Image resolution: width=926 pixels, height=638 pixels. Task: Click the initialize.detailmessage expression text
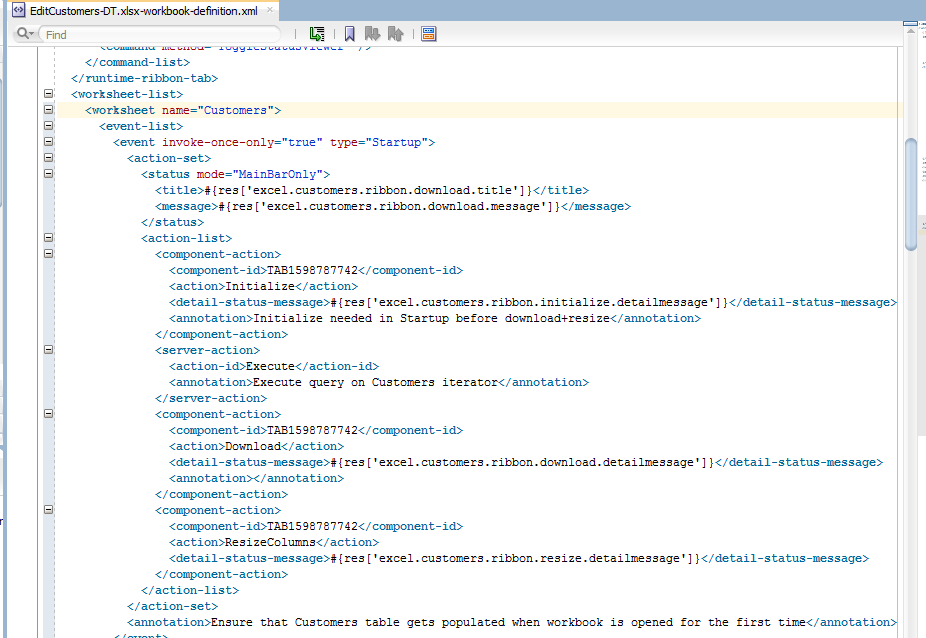[x=529, y=302]
